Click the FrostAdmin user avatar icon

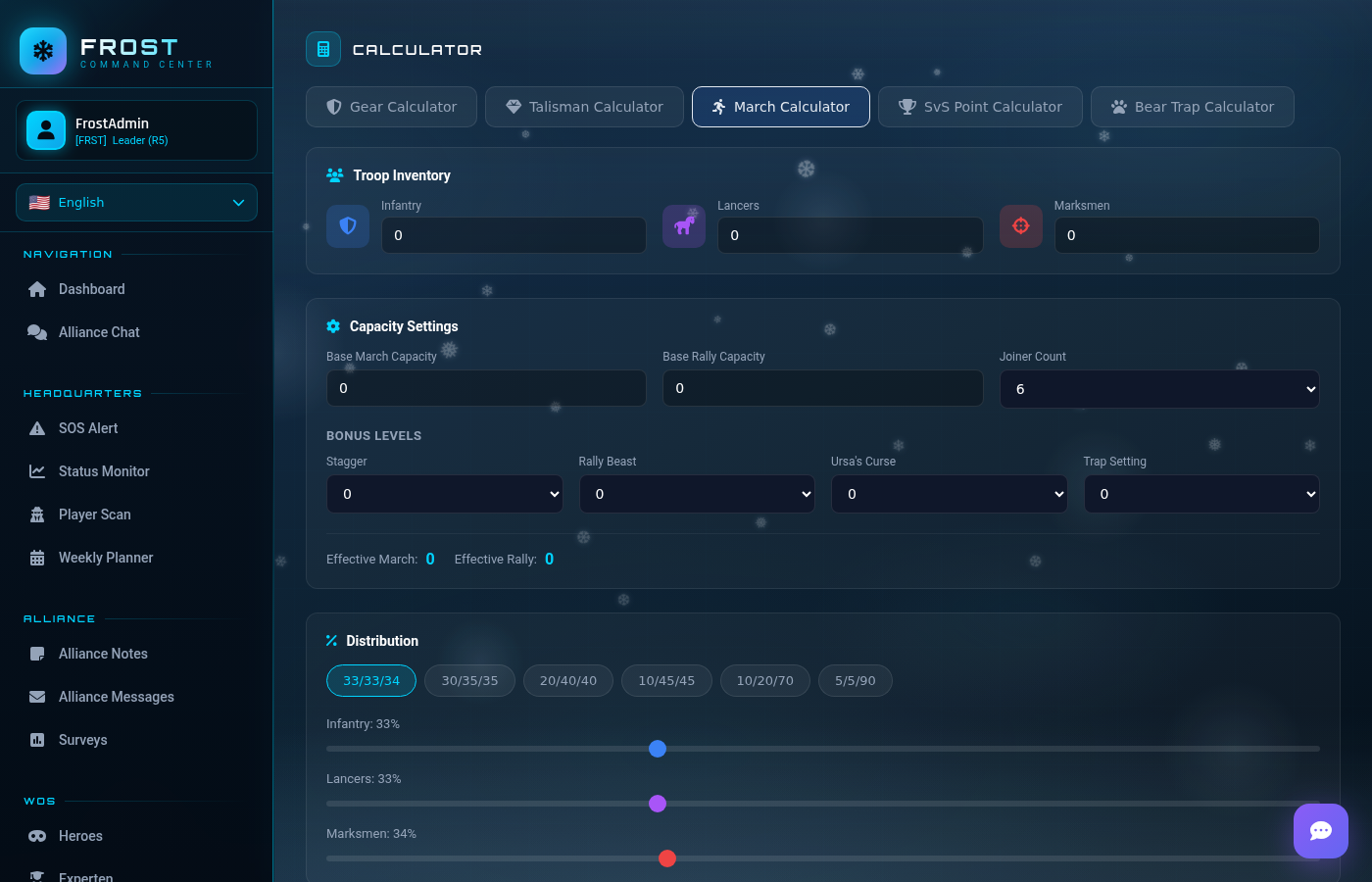(x=46, y=130)
